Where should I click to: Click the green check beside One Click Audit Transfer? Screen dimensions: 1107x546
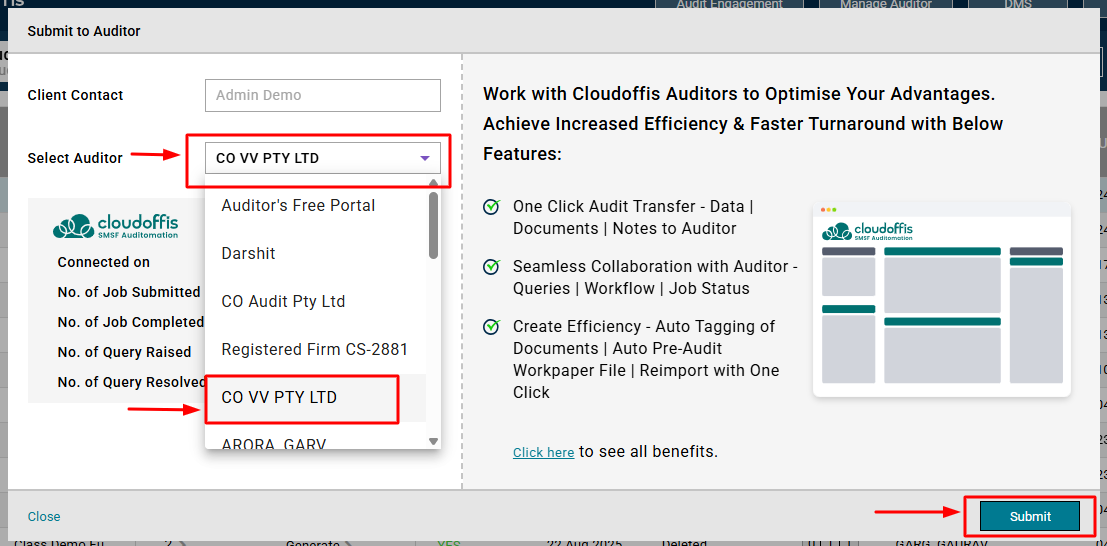491,207
